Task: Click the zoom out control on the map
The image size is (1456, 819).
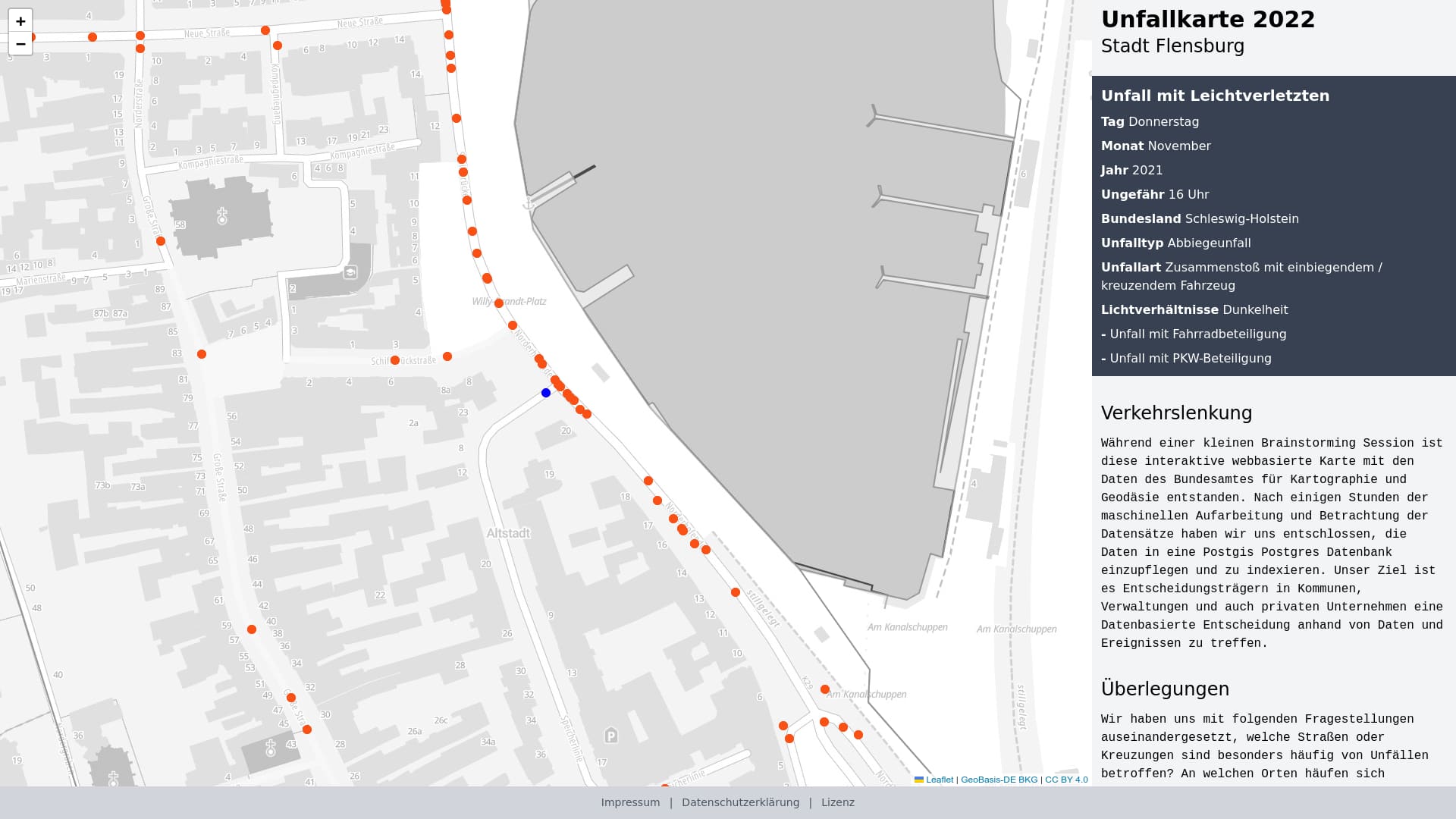Action: coord(20,44)
